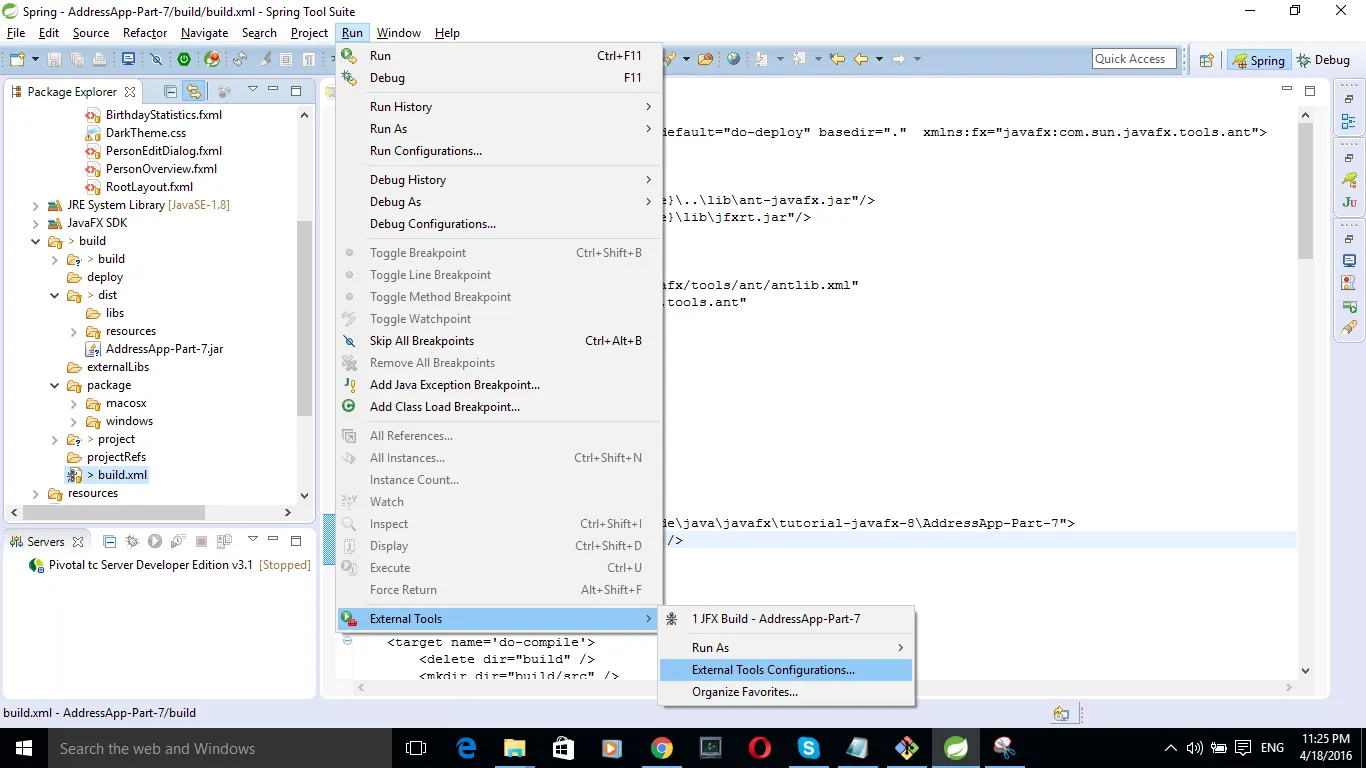Toggle Skip All Breakpoints in the toolbar
The height and width of the screenshot is (768, 1366).
click(157, 60)
